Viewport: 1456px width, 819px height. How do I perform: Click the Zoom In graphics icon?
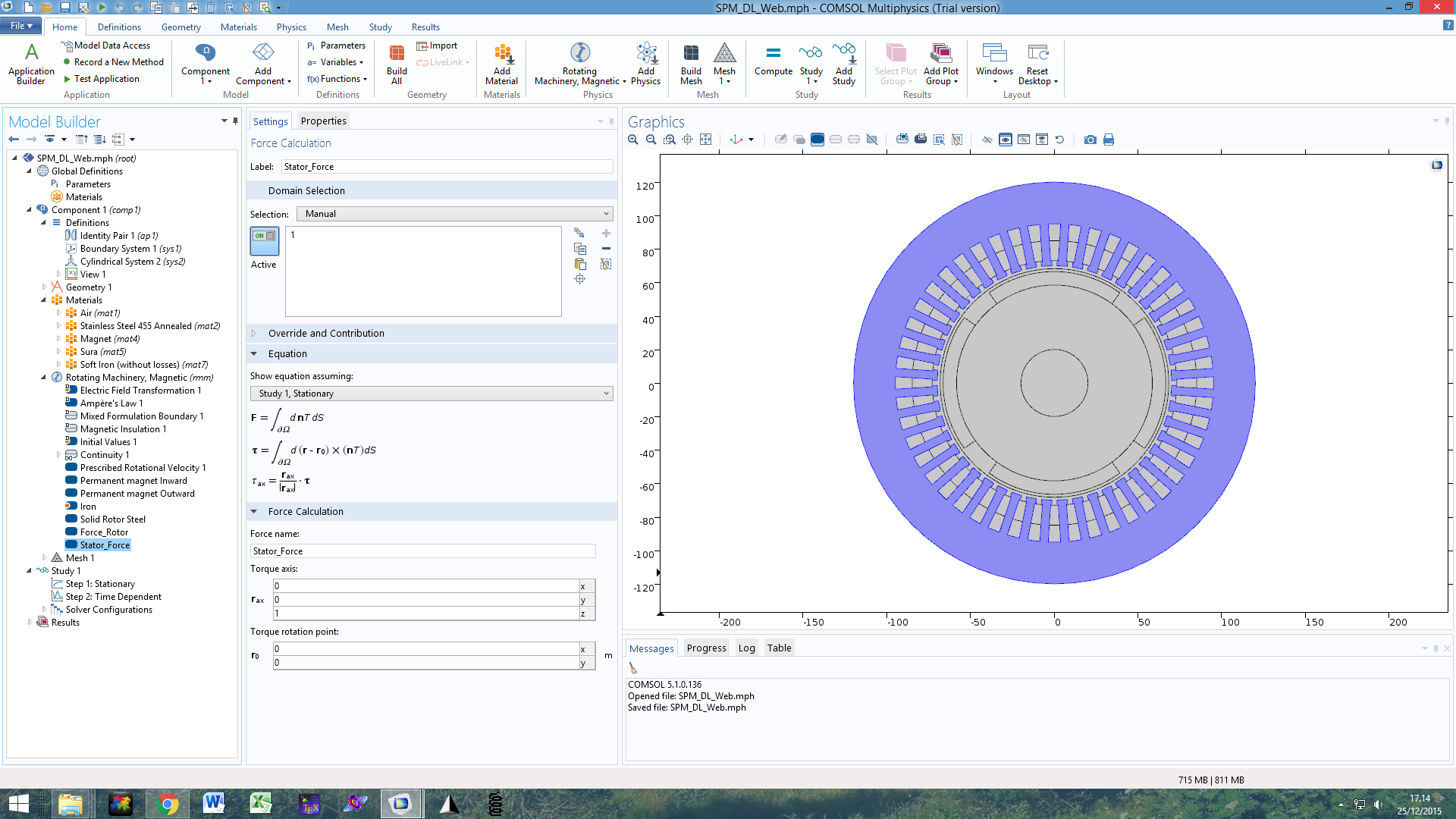point(633,140)
